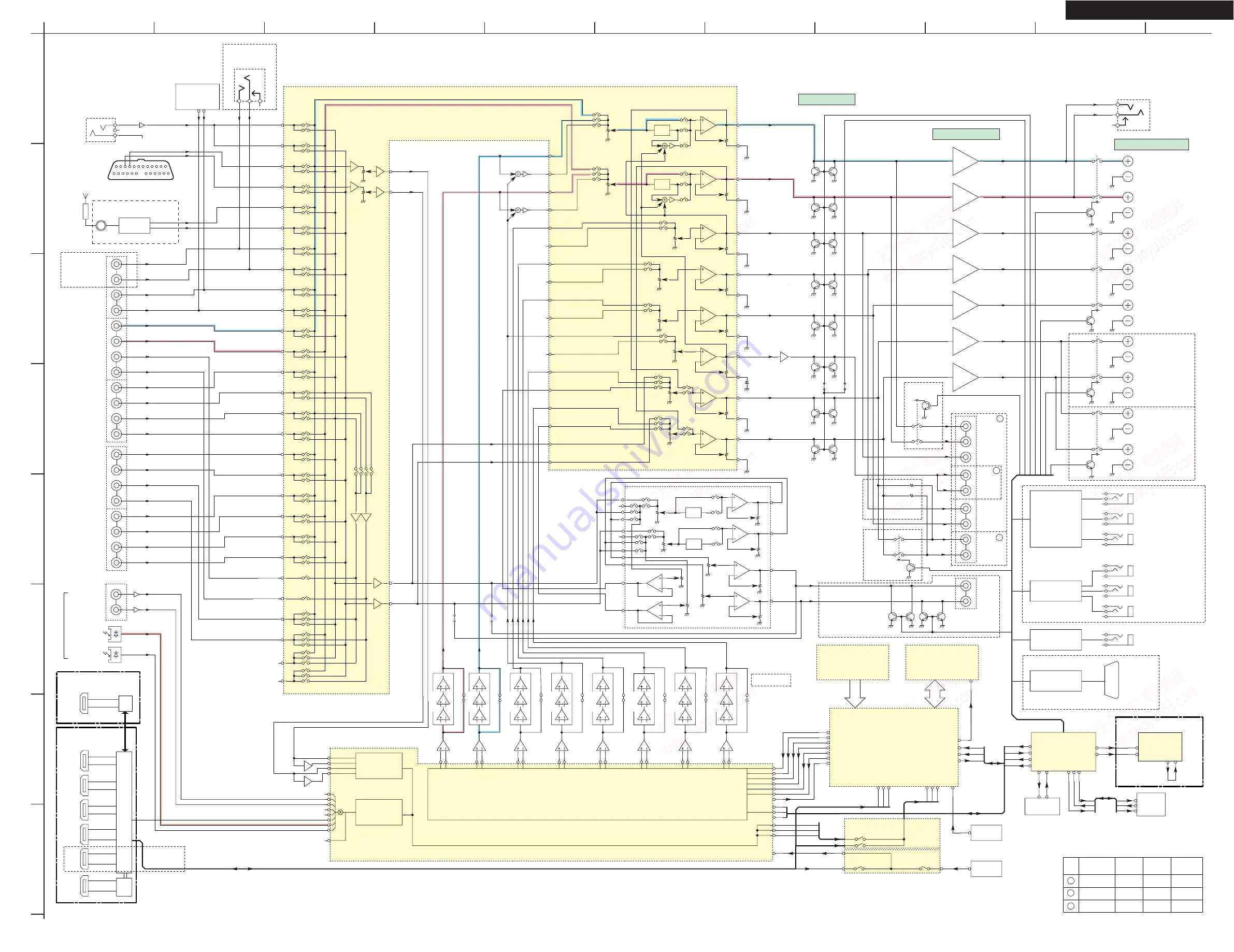
Task: Click the small buffer triangle beside center op-amps
Action: 784,357
